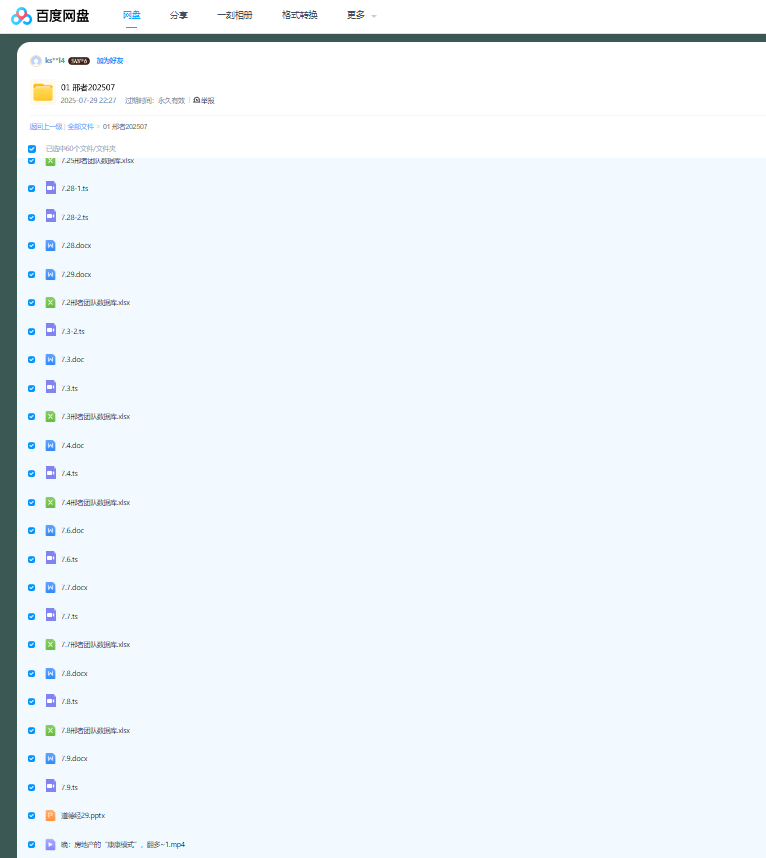Uncheck the checkbox for 7.29.docx
This screenshot has width=766, height=858.
point(32,274)
